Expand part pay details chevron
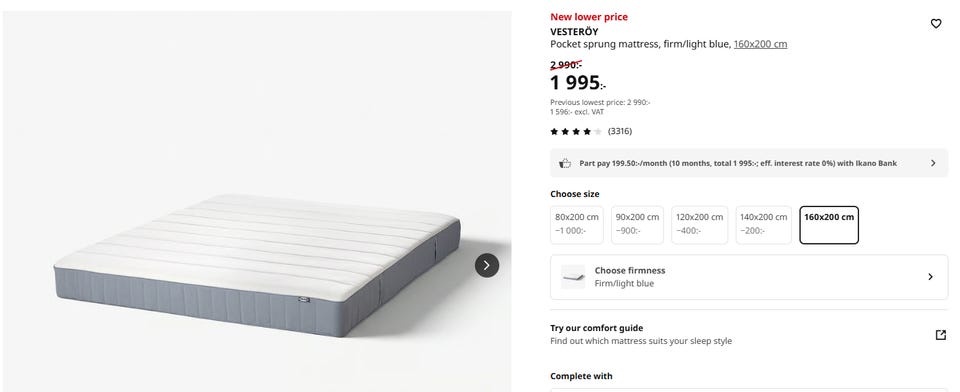Screen dimensions: 960x392 point(933,163)
